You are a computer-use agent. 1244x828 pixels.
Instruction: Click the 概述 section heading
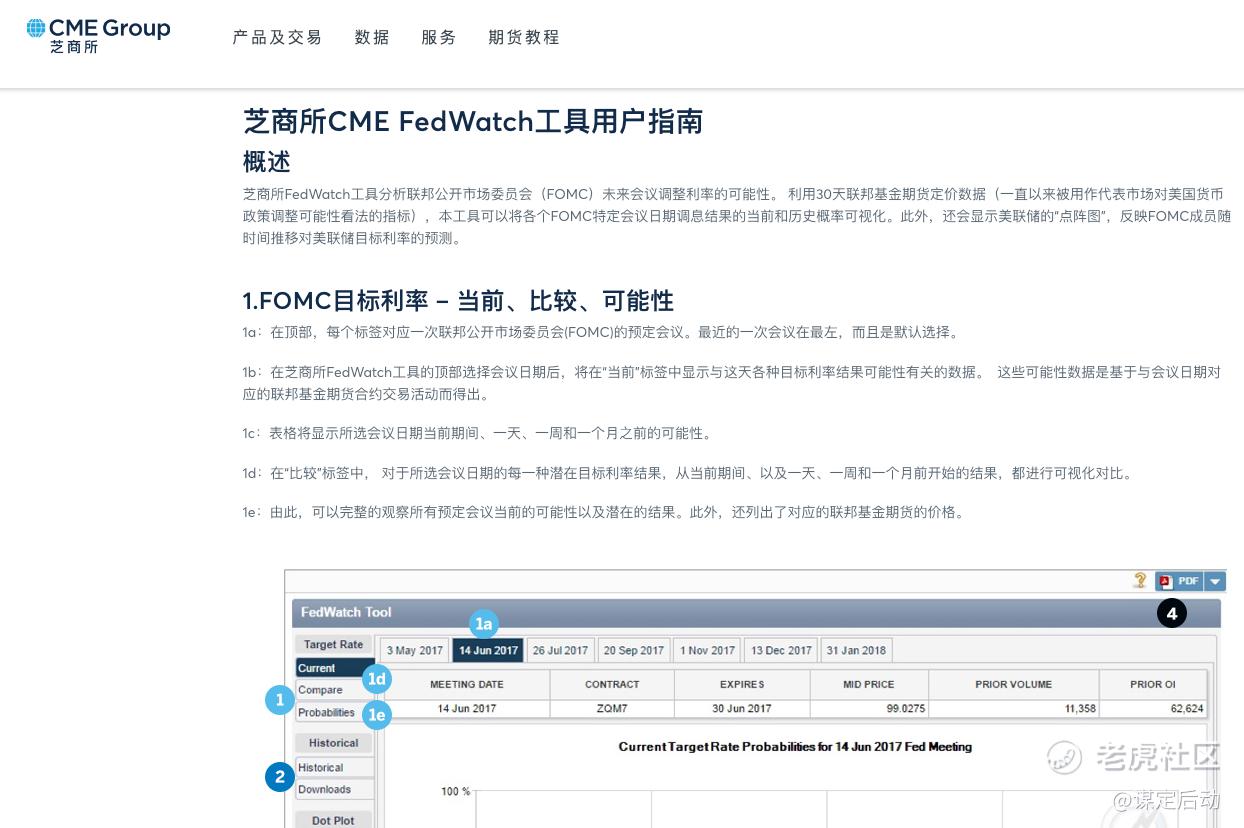tap(267, 161)
